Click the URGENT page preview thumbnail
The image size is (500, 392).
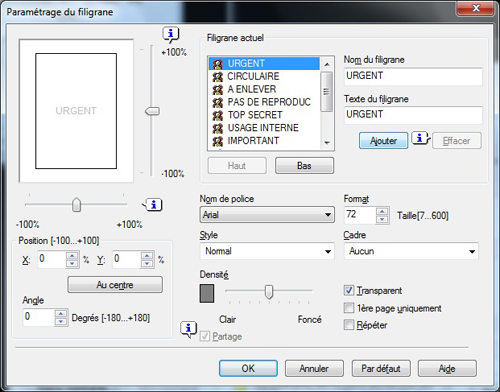click(x=76, y=111)
